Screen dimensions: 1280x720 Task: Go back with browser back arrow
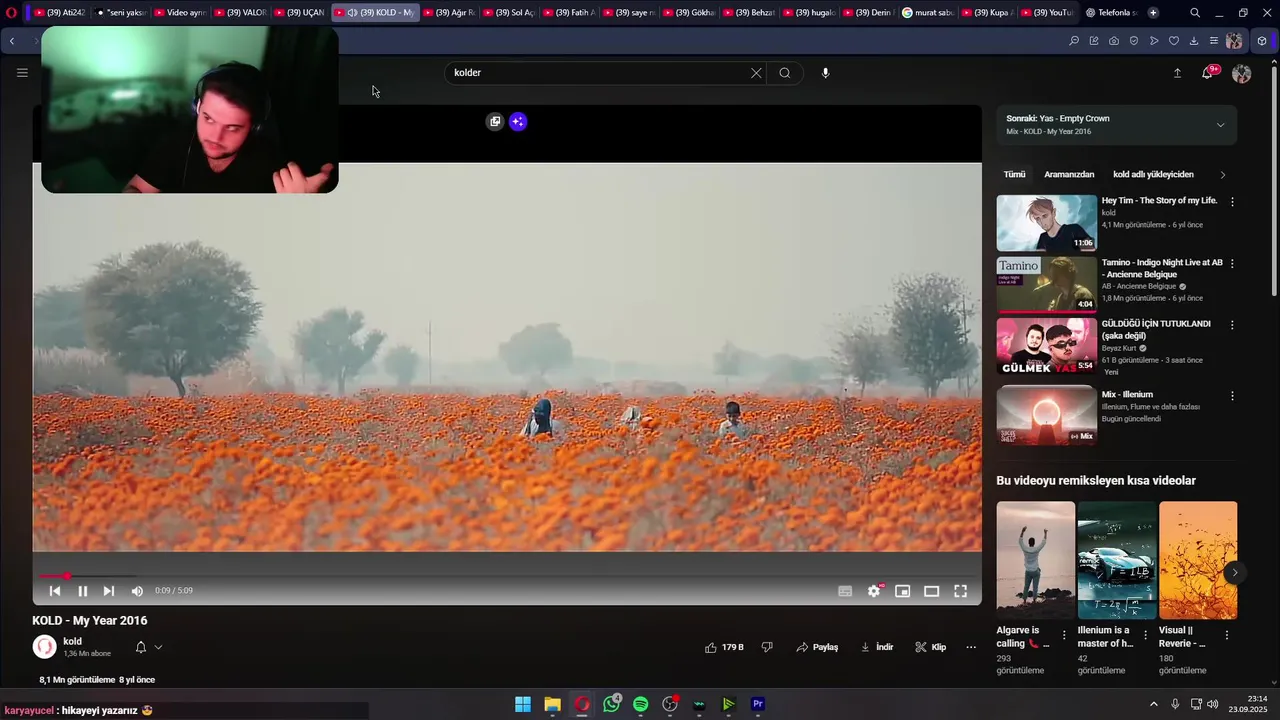pos(12,41)
